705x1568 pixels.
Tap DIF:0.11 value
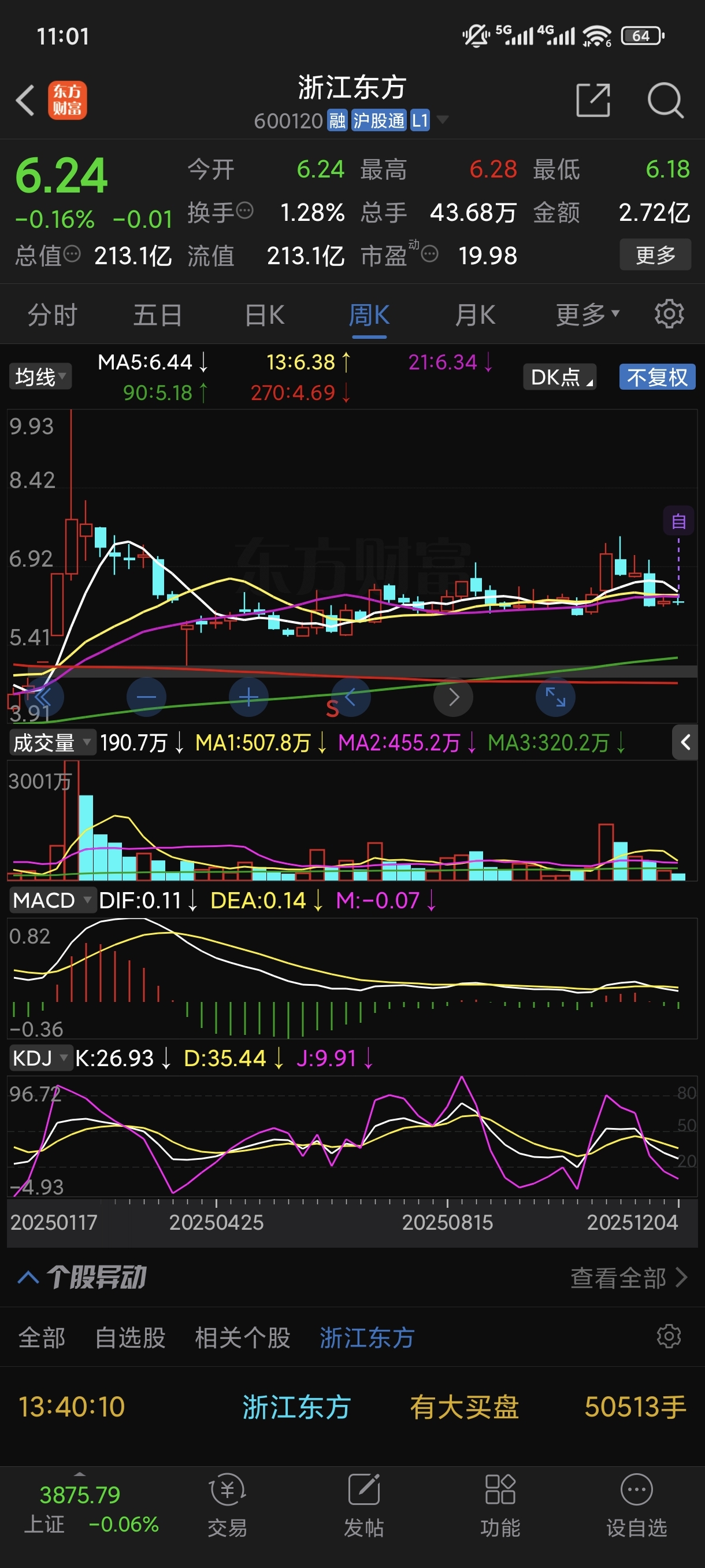(x=148, y=900)
